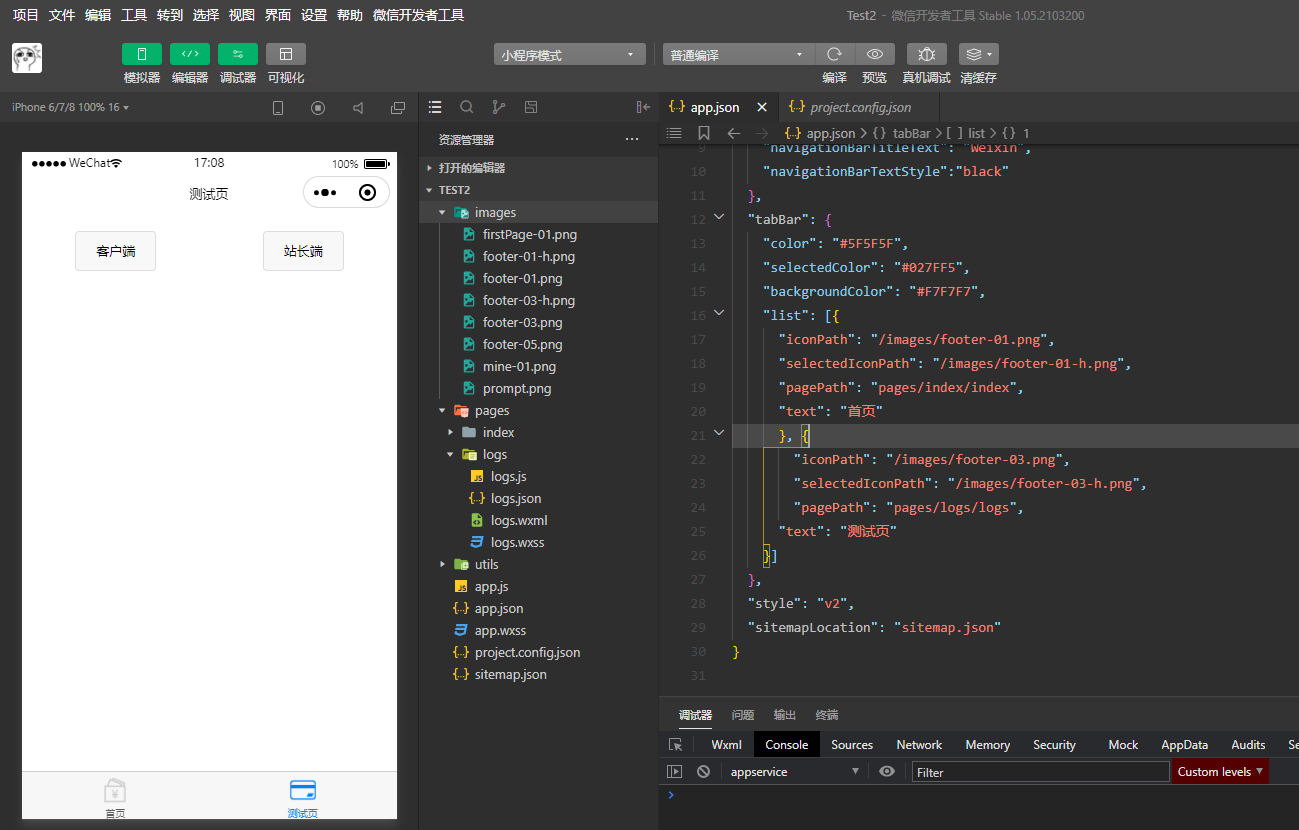The height and width of the screenshot is (830, 1299).
Task: Click the simulator record circle icon
Action: [318, 108]
